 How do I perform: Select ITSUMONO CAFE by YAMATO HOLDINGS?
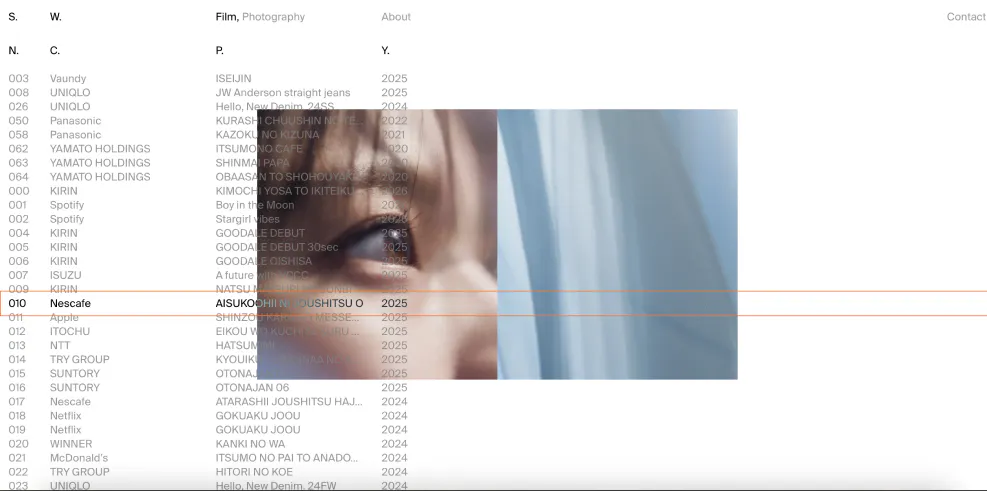[208, 149]
